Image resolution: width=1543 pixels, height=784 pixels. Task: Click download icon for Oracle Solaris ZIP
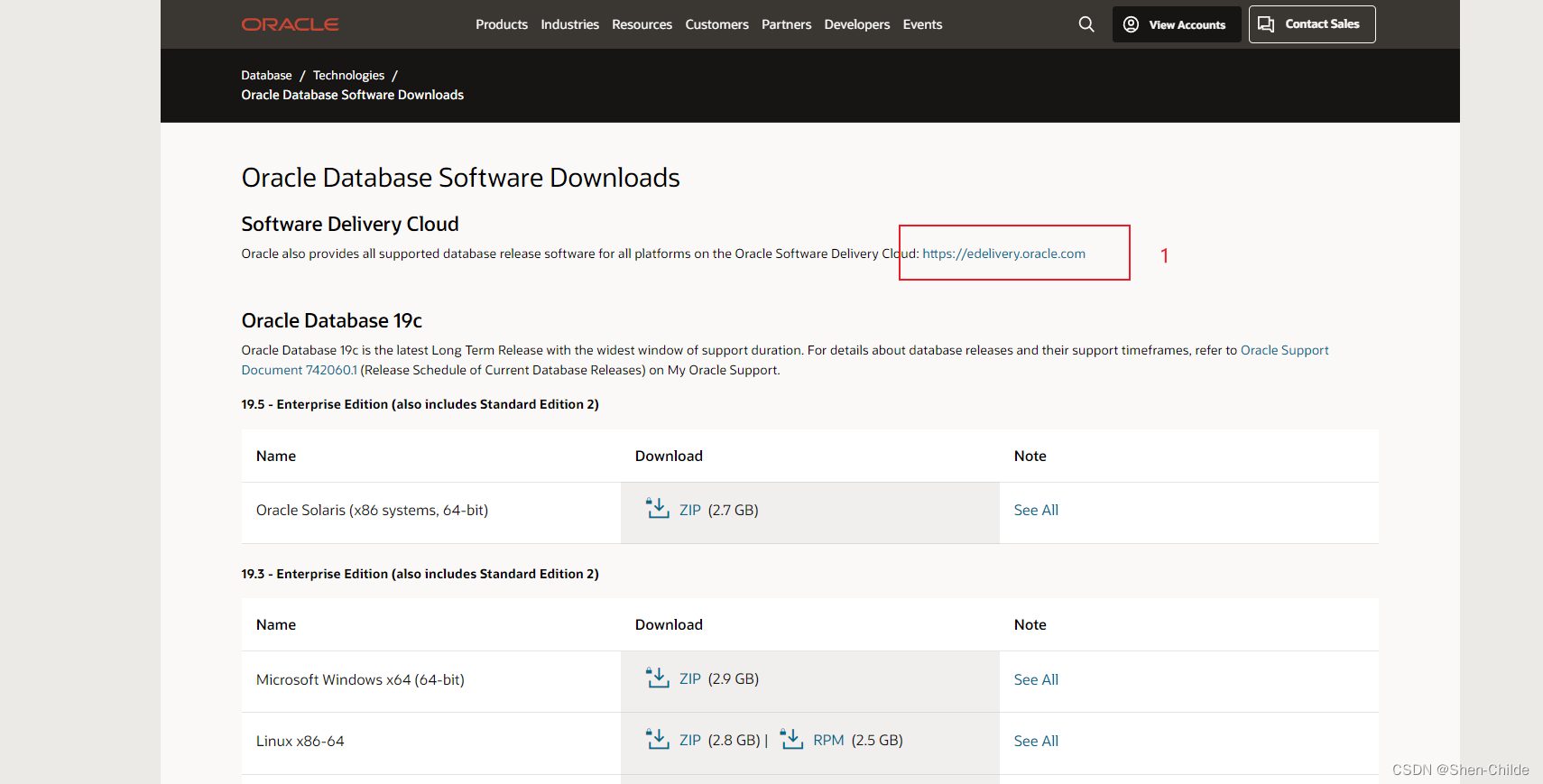pos(658,508)
